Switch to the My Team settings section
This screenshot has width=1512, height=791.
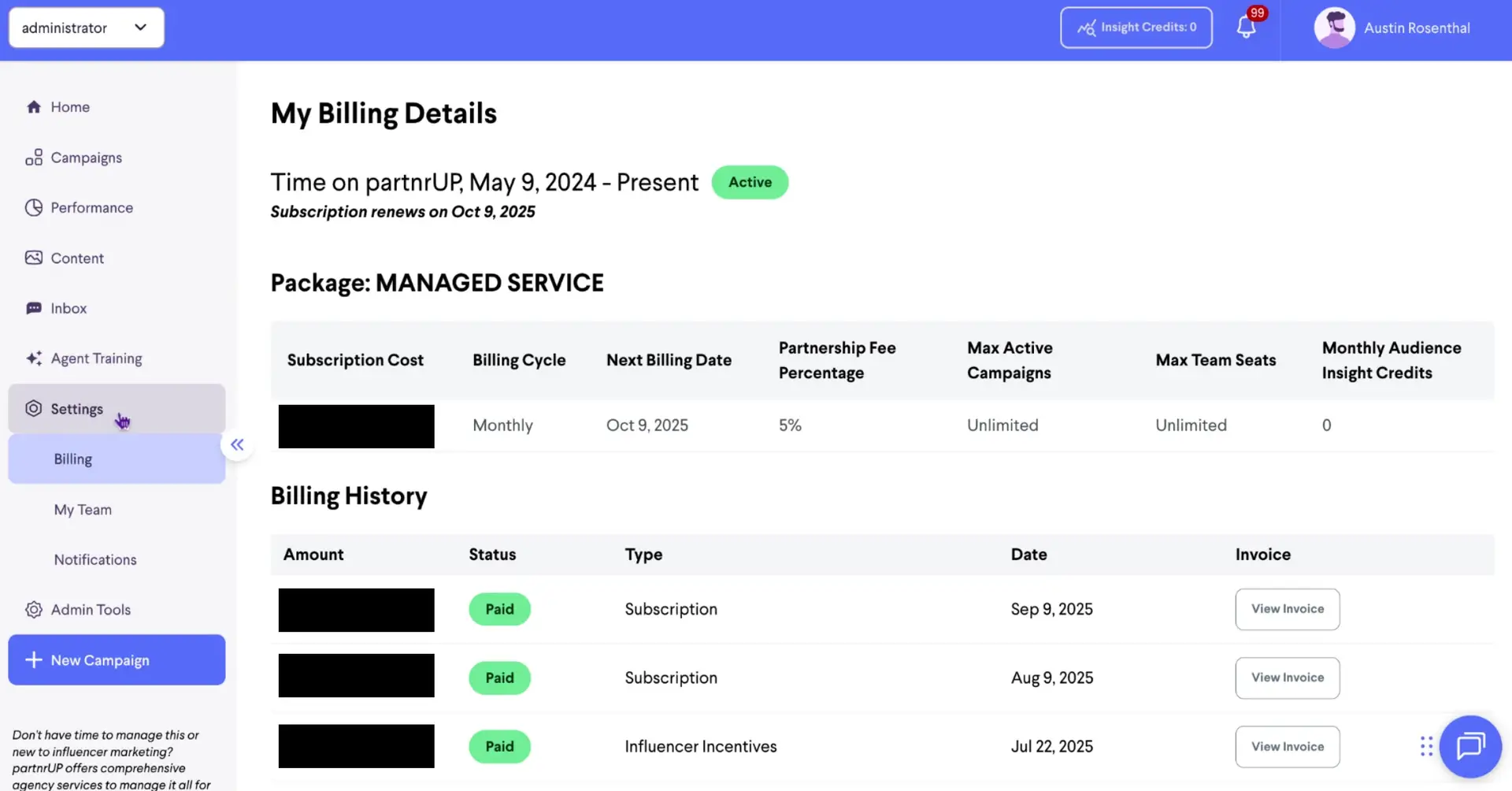[x=82, y=509]
